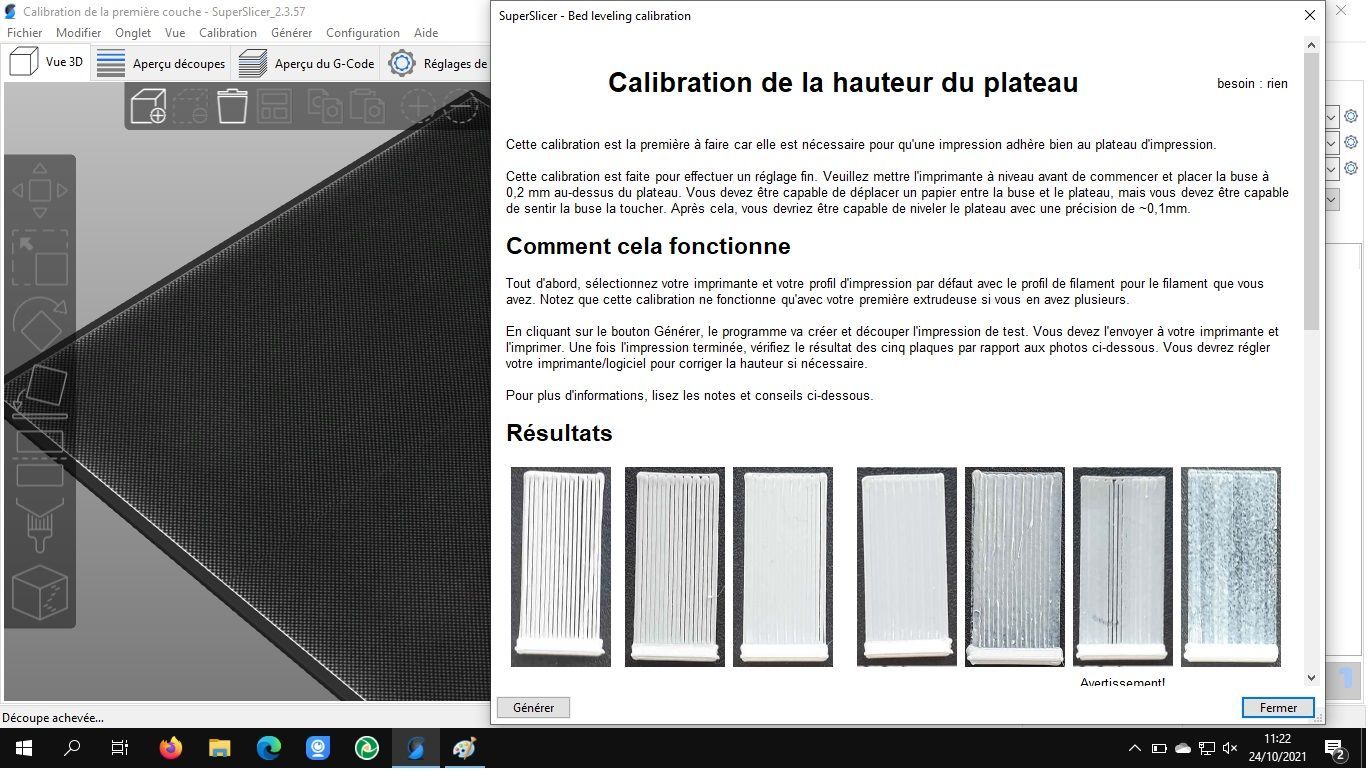Click the Copy icon in 3D toolbar
This screenshot has width=1368, height=772.
[324, 106]
